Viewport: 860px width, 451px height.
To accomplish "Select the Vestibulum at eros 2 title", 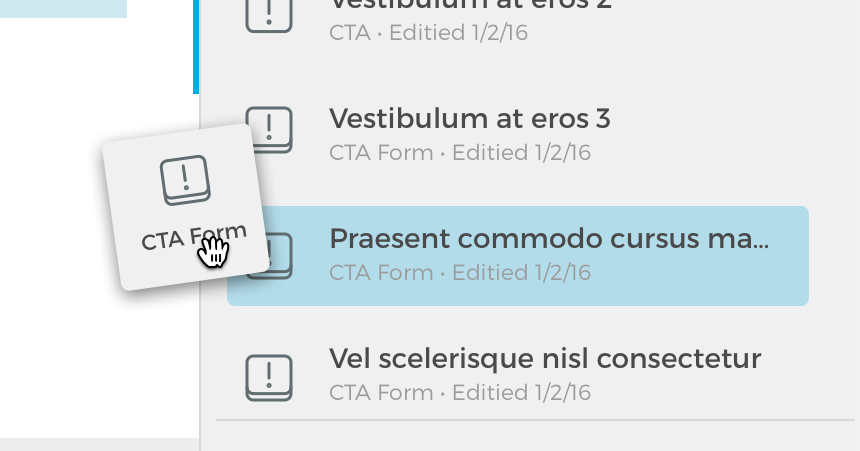I will pyautogui.click(x=470, y=4).
